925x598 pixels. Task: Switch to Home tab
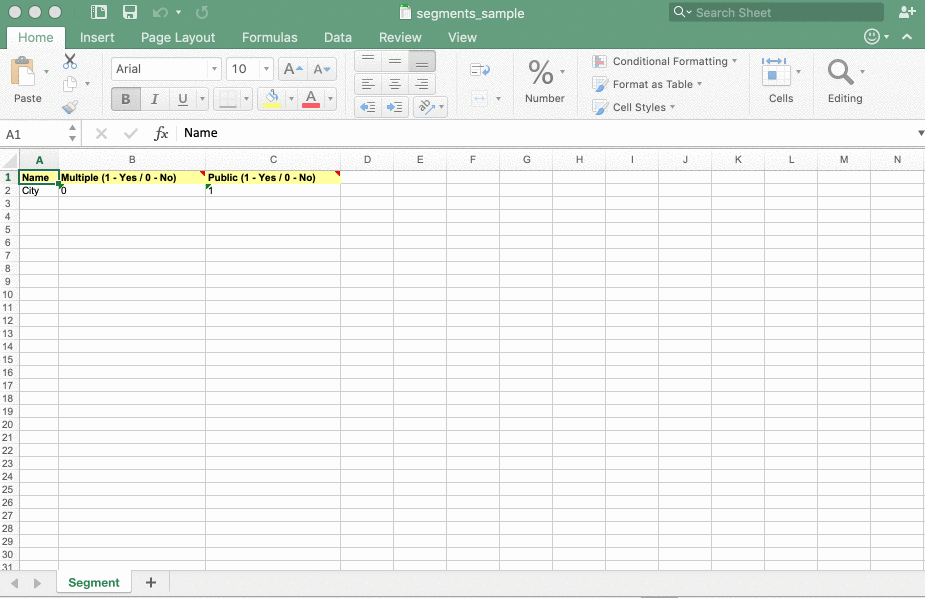(35, 38)
